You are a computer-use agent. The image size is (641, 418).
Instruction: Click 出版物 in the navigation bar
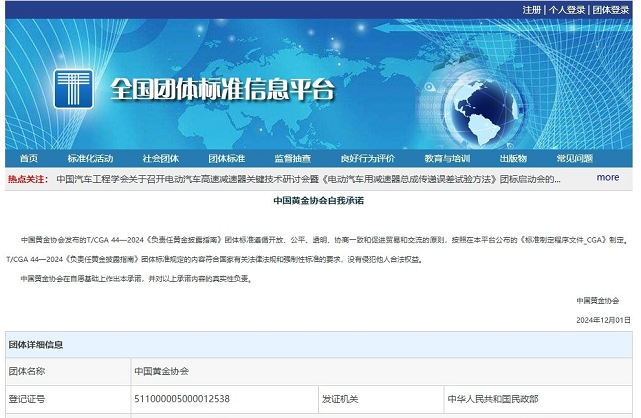[x=513, y=158]
